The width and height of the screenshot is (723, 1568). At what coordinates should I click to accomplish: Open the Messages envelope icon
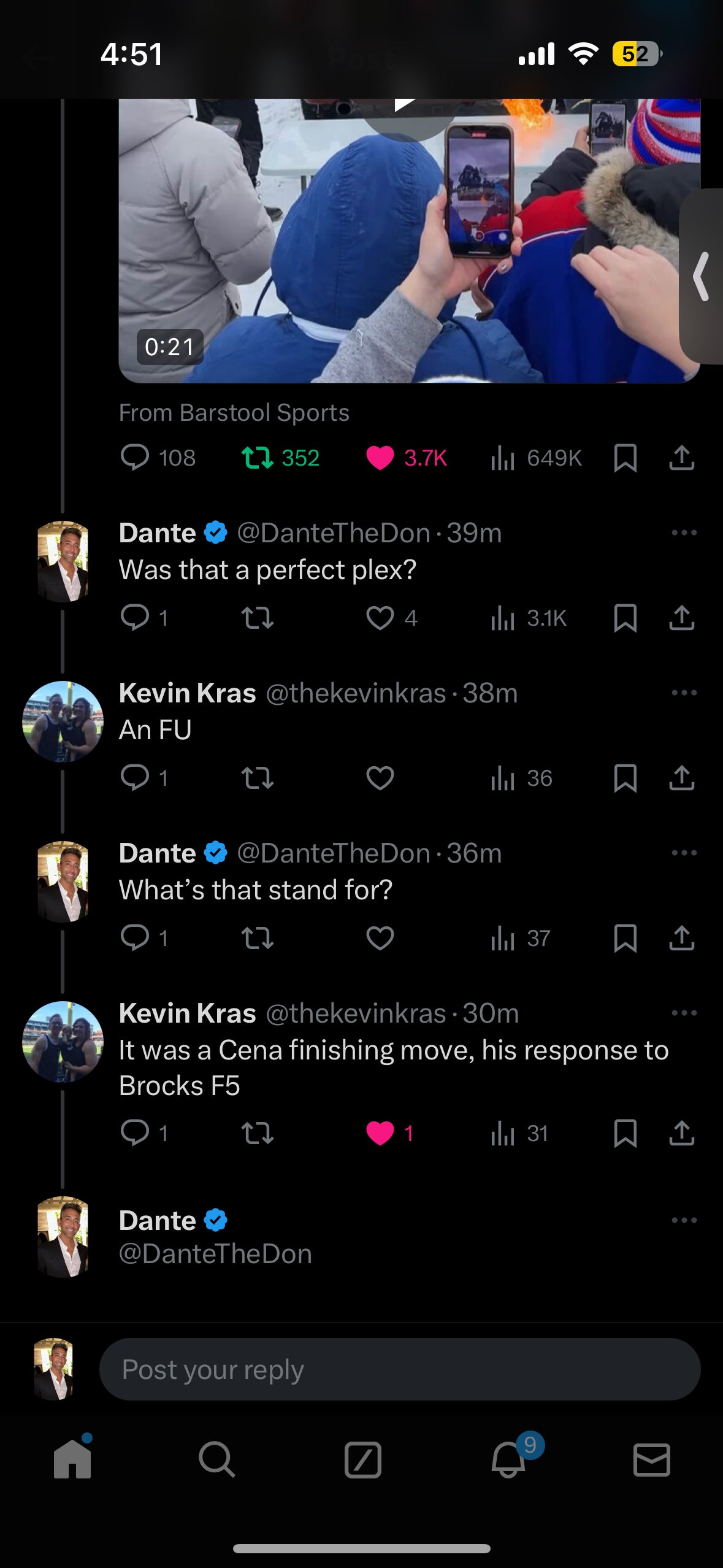tap(651, 1459)
